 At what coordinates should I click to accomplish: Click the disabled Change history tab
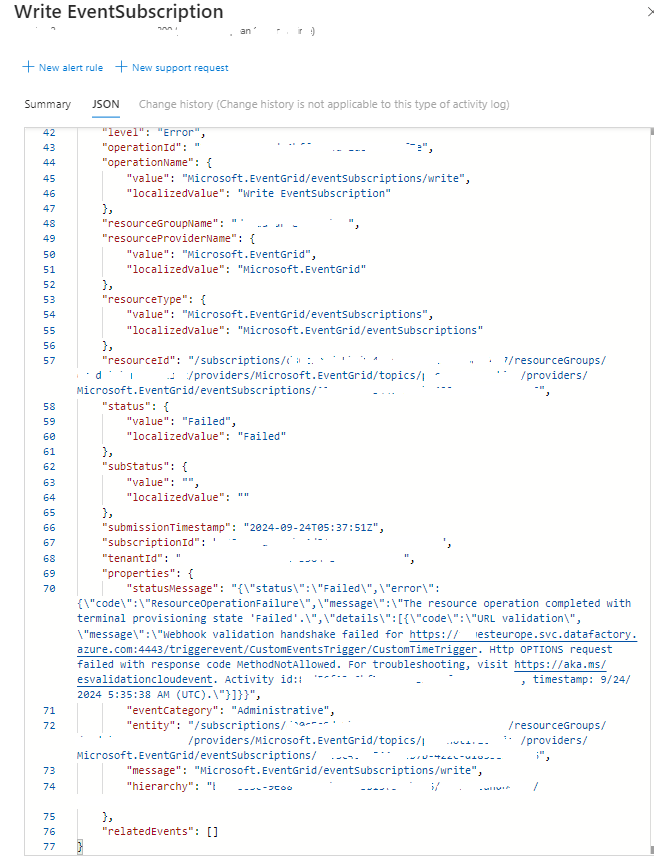click(x=324, y=104)
